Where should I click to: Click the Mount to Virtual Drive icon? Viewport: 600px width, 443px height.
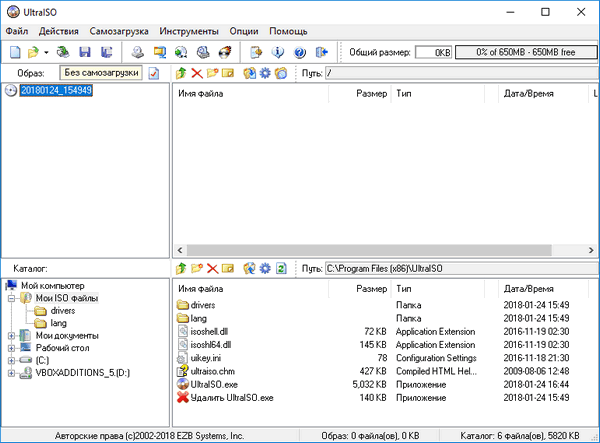point(203,52)
